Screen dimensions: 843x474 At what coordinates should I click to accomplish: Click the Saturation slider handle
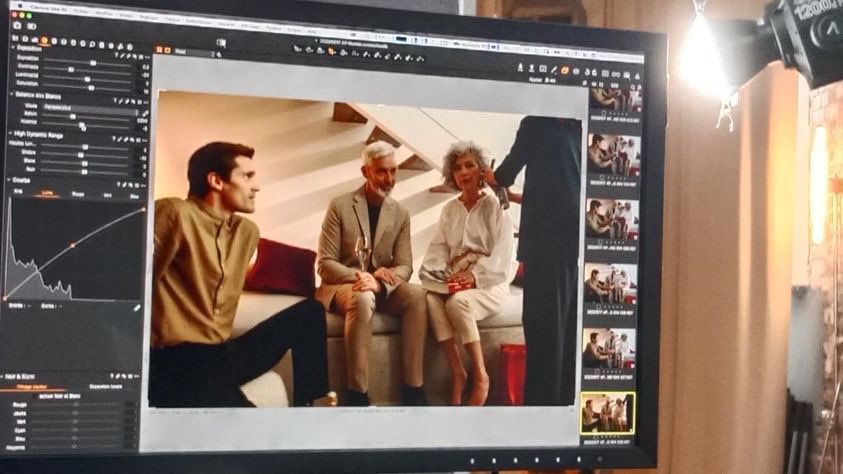pos(91,88)
